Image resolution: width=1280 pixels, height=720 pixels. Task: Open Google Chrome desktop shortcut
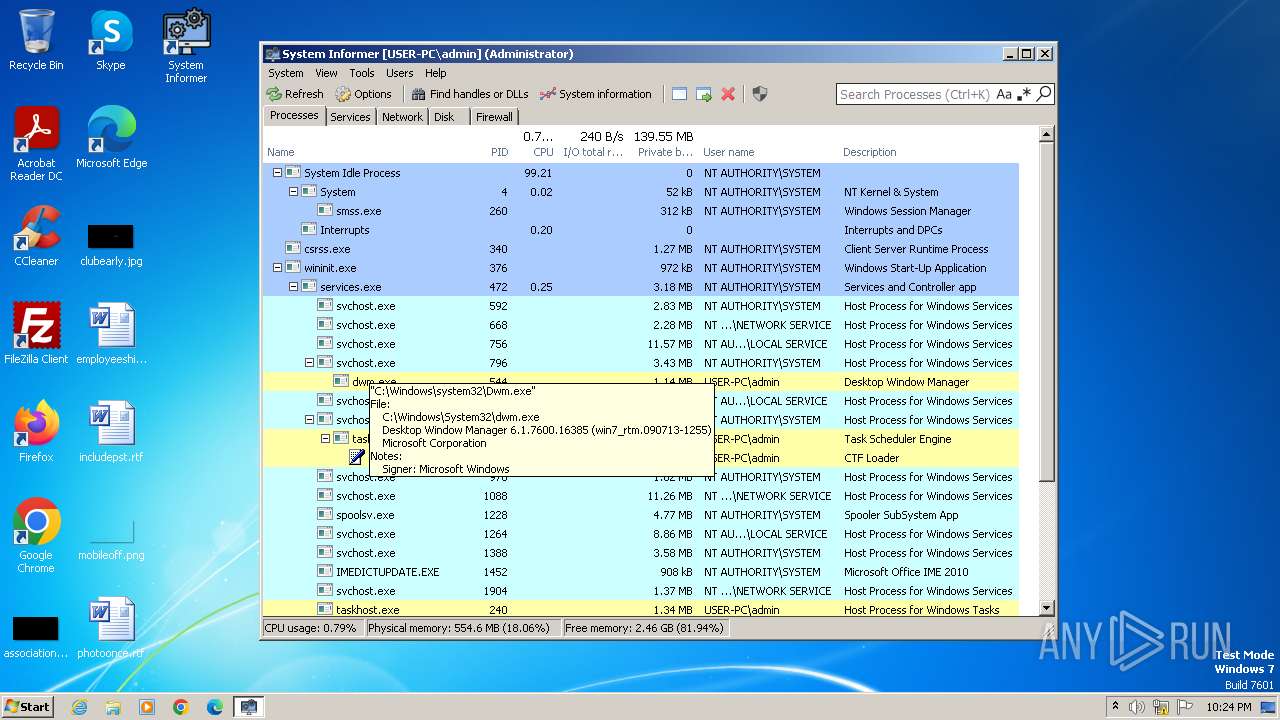pyautogui.click(x=36, y=536)
